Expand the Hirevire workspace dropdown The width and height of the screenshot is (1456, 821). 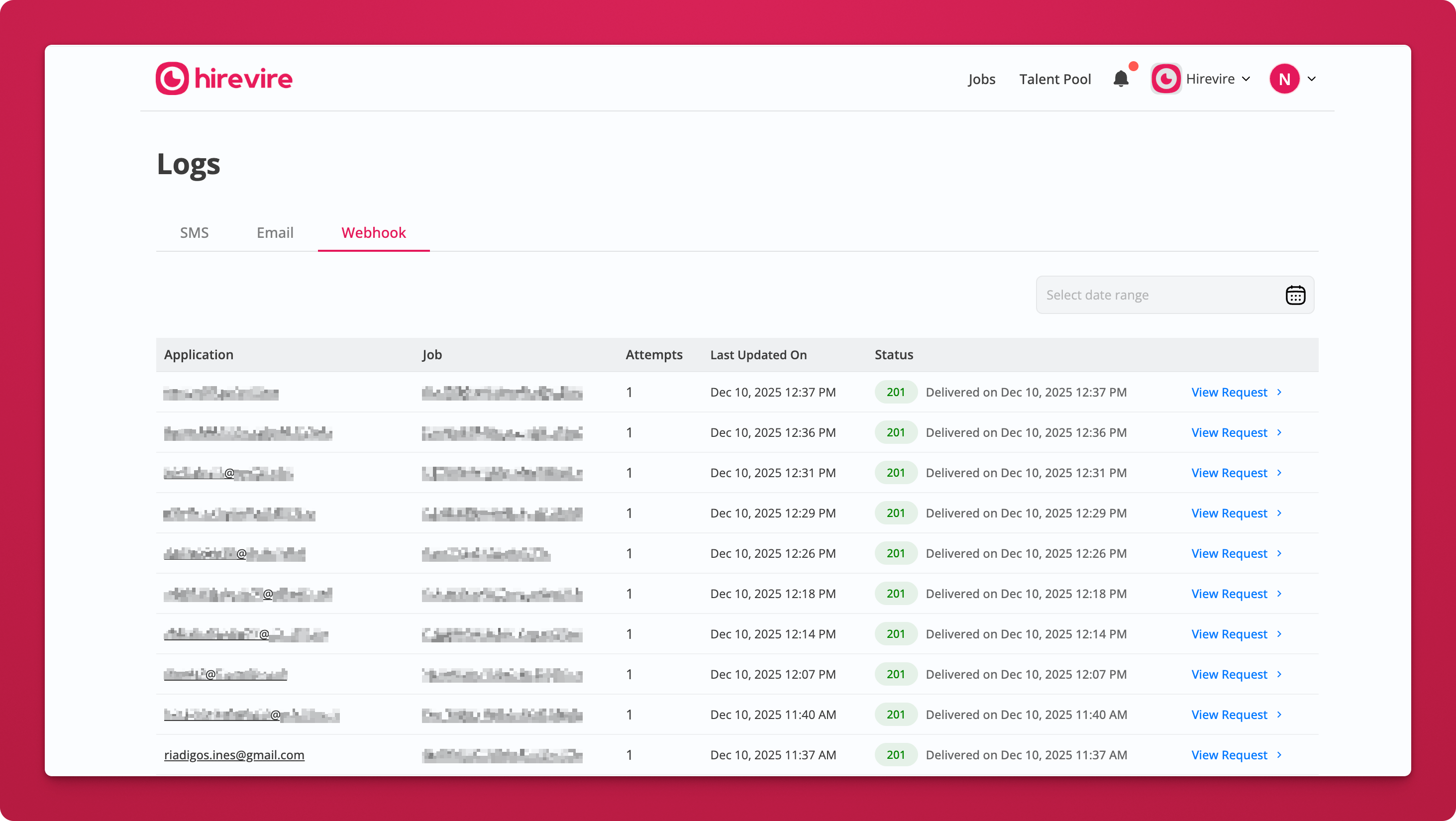pyautogui.click(x=1247, y=79)
